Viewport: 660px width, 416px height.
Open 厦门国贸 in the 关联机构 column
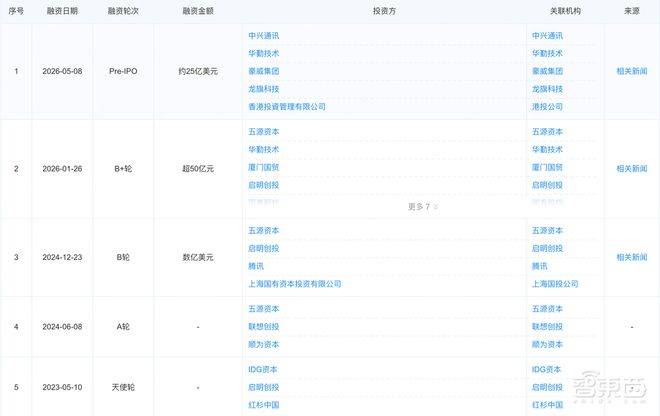click(x=547, y=167)
